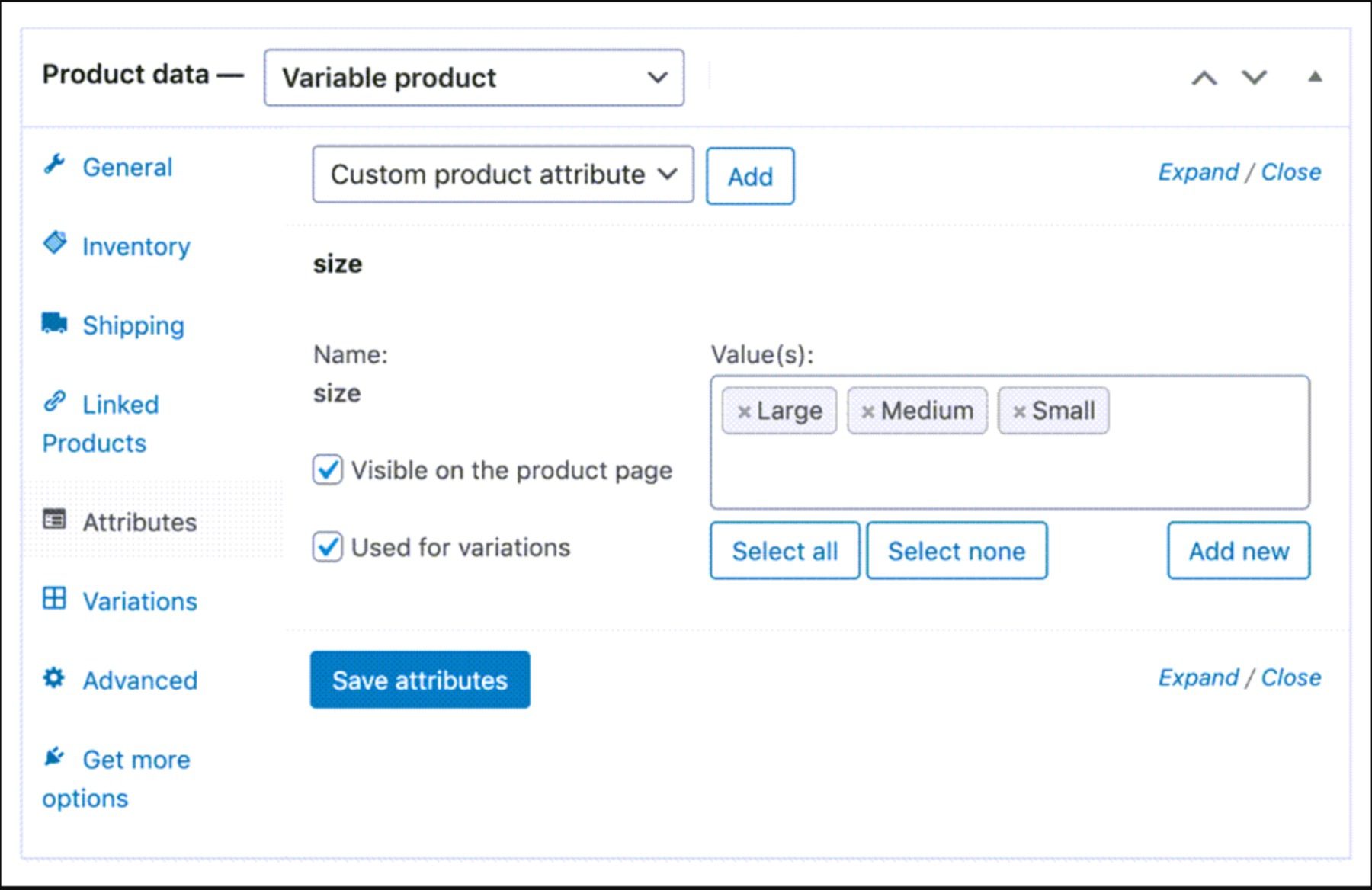Click the Select all button

(x=784, y=550)
